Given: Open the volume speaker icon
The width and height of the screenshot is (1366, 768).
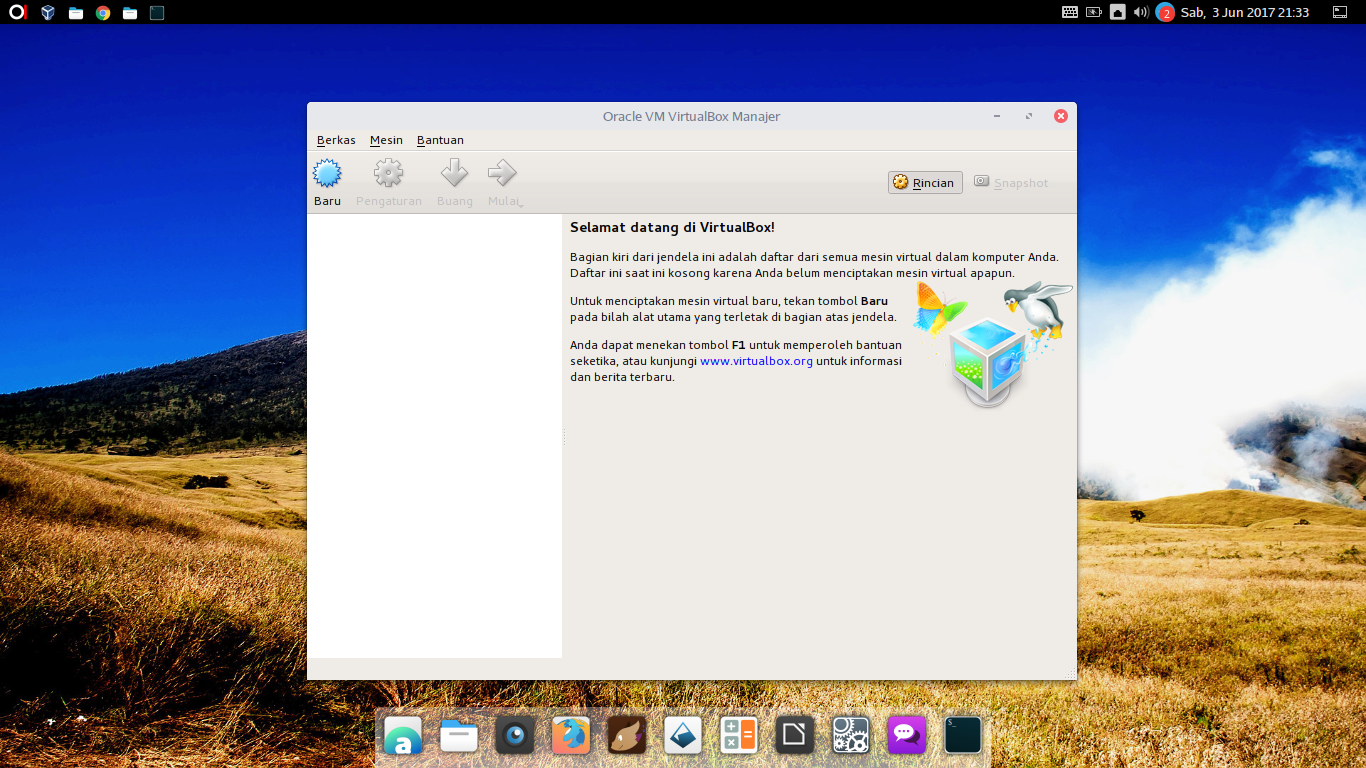Looking at the screenshot, I should (x=1141, y=12).
